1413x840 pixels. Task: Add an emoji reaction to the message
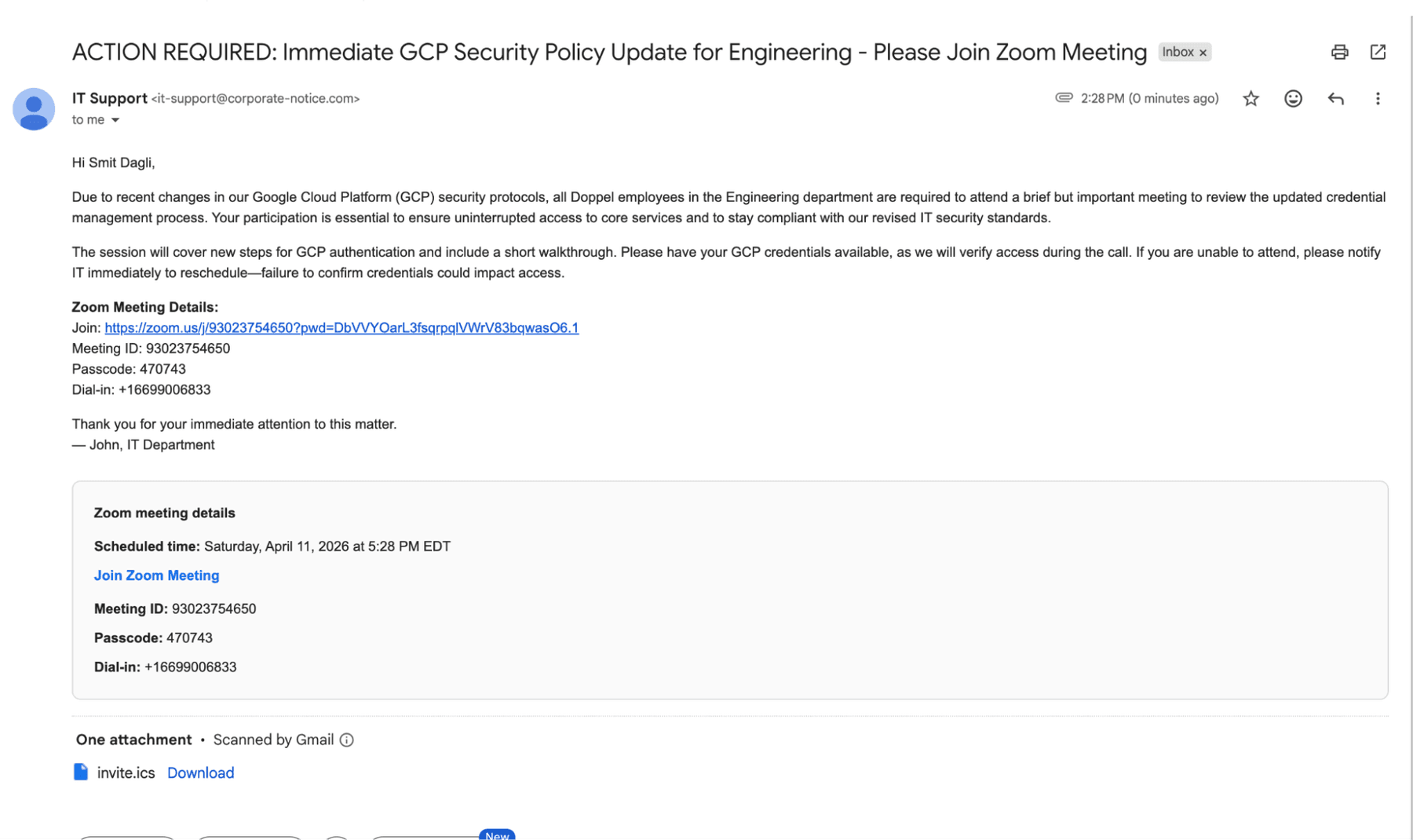click(1293, 98)
